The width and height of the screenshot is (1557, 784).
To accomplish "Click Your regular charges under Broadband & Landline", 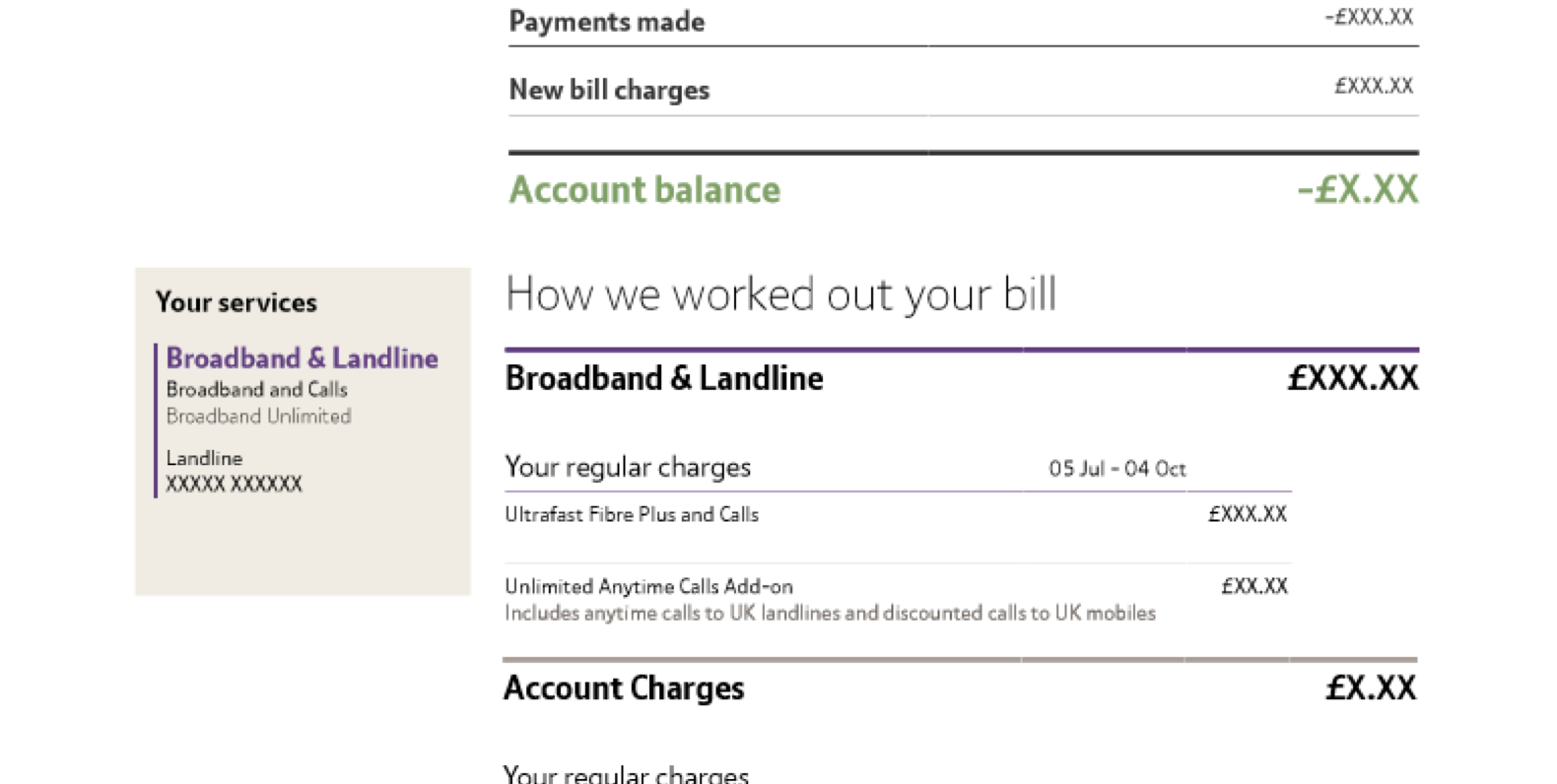I will pos(628,467).
